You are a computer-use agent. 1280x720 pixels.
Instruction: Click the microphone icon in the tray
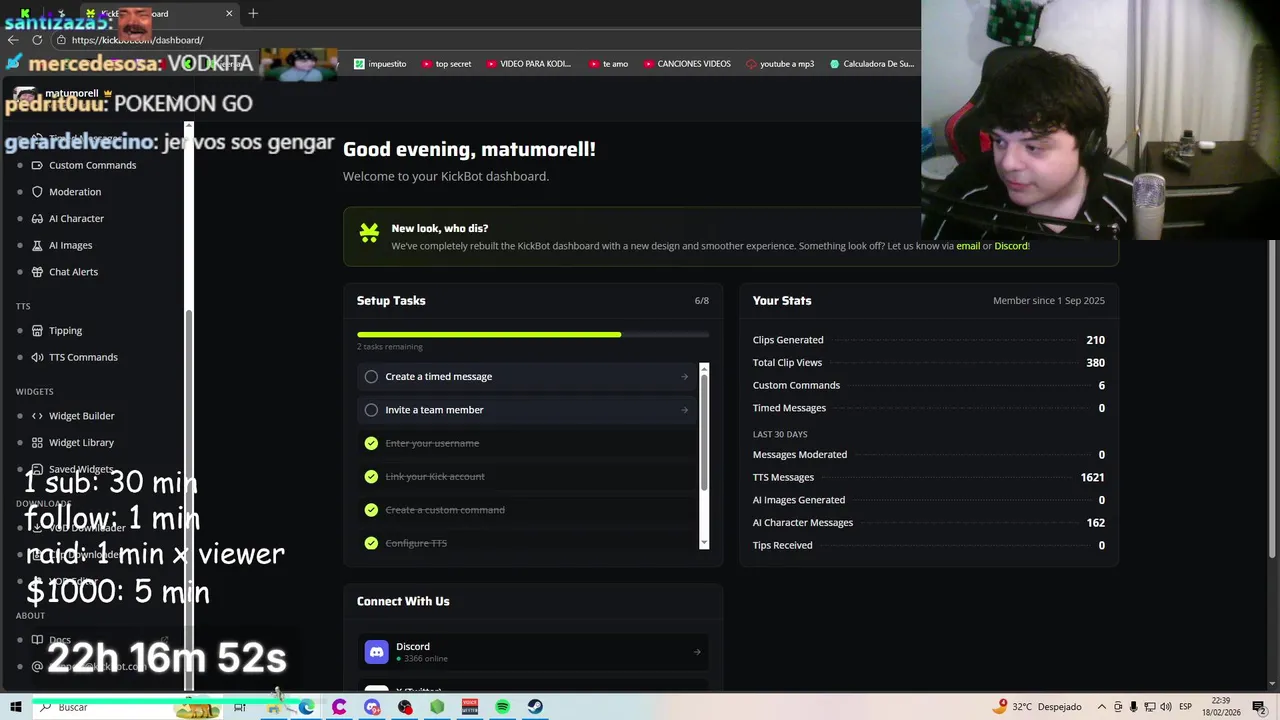tap(1133, 707)
